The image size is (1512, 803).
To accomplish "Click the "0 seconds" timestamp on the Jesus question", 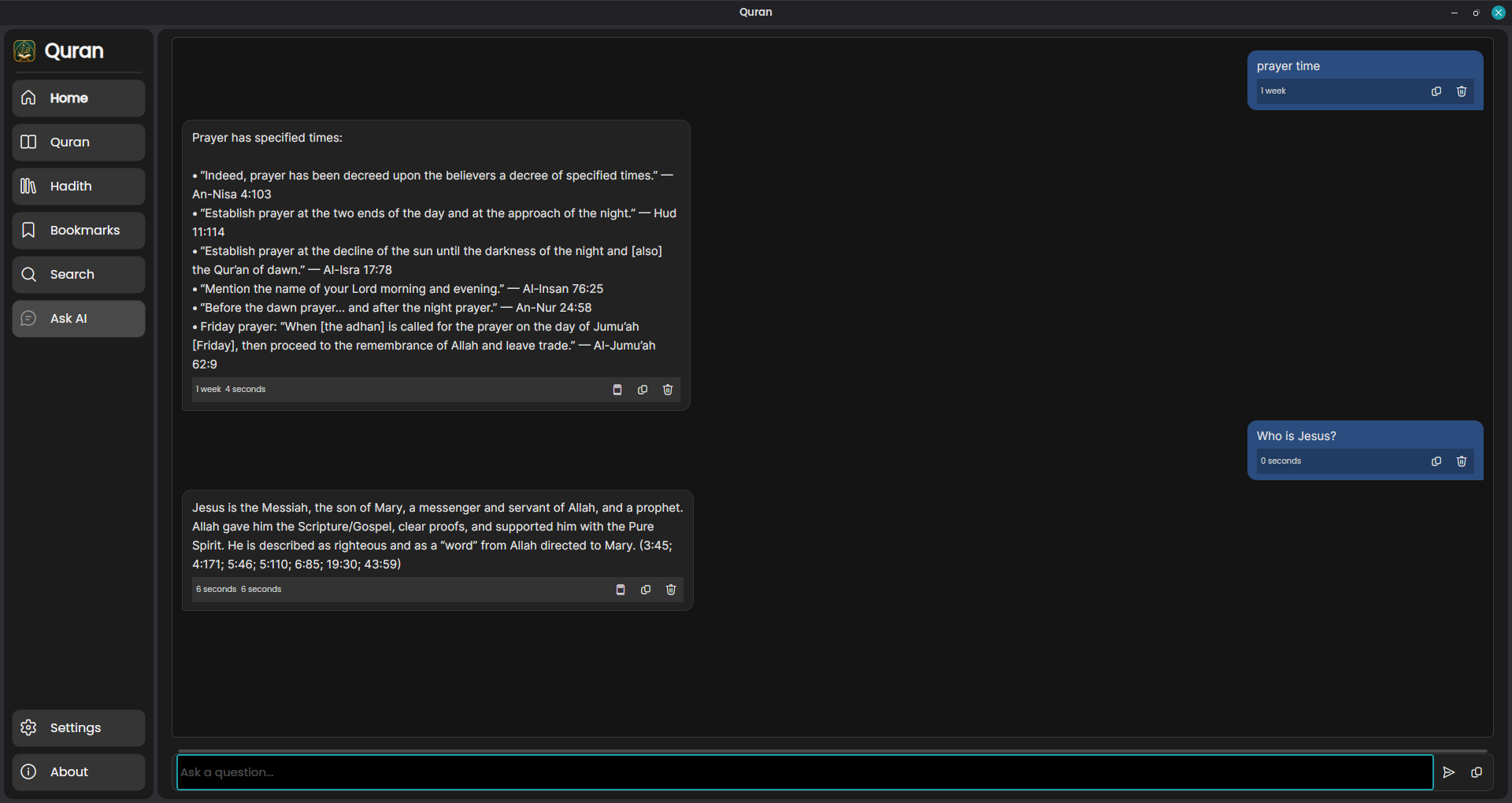I will point(1280,461).
